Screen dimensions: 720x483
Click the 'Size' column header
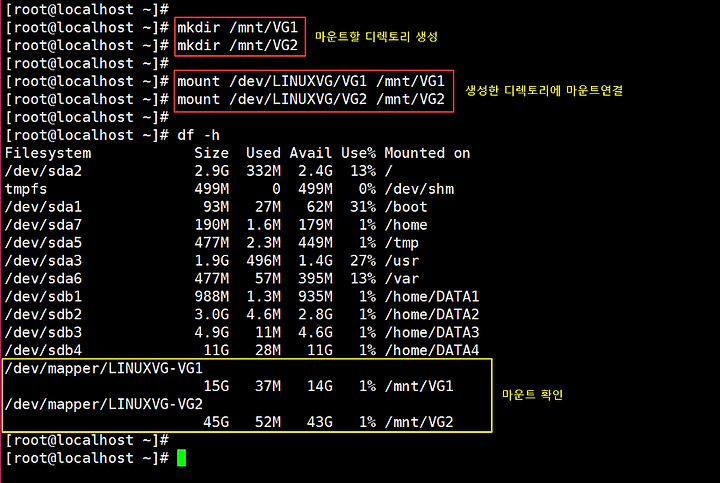pos(211,153)
